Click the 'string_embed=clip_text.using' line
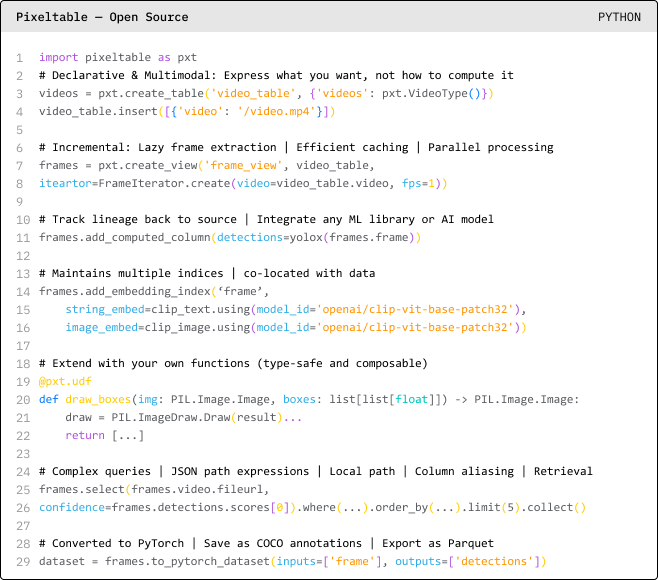The image size is (658, 580). click(296, 310)
